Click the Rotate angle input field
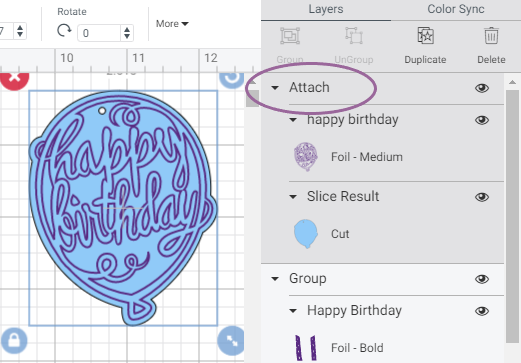This screenshot has width=521, height=363. pyautogui.click(x=99, y=33)
